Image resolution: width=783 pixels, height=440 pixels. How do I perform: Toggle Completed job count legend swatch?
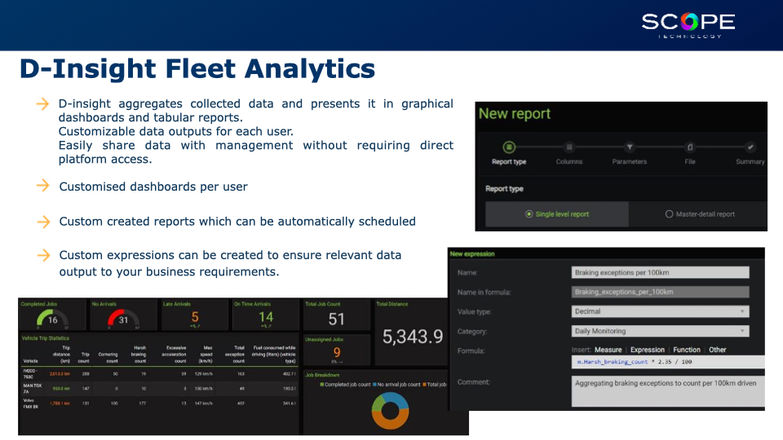(322, 385)
